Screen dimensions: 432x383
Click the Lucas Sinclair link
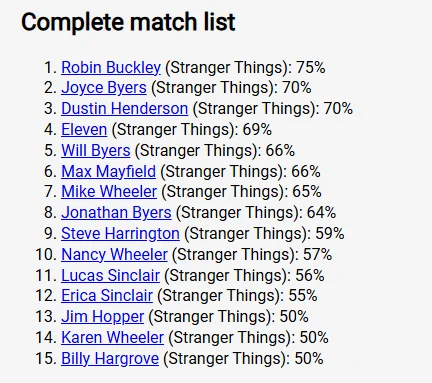point(110,275)
